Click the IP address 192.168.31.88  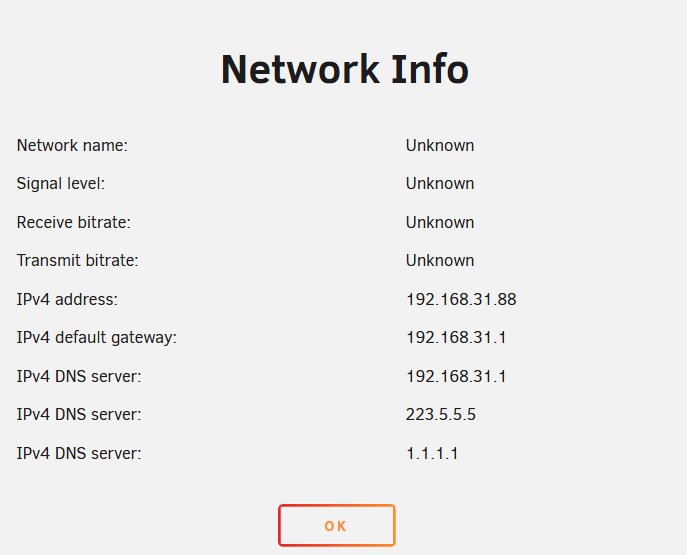click(461, 299)
